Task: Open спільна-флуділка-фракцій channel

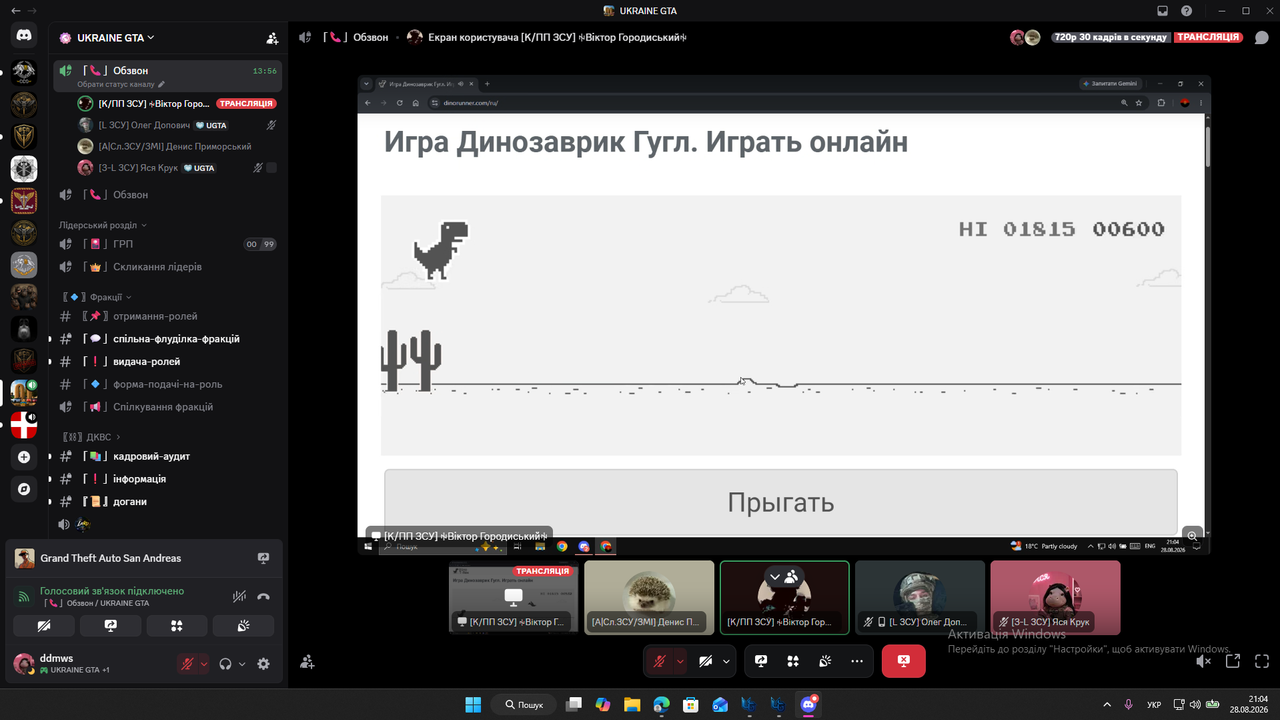Action: point(167,339)
